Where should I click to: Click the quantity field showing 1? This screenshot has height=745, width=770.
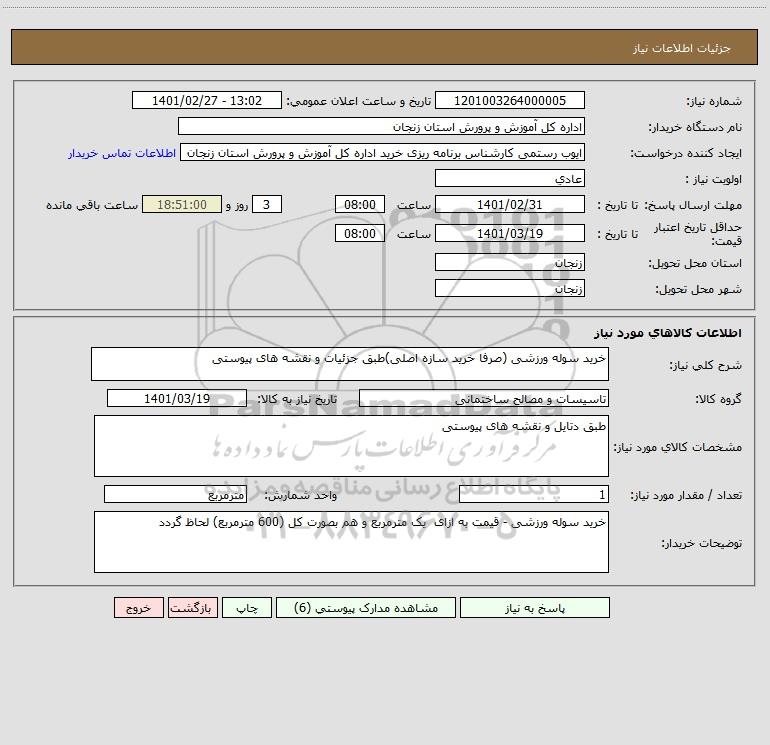tap(534, 494)
